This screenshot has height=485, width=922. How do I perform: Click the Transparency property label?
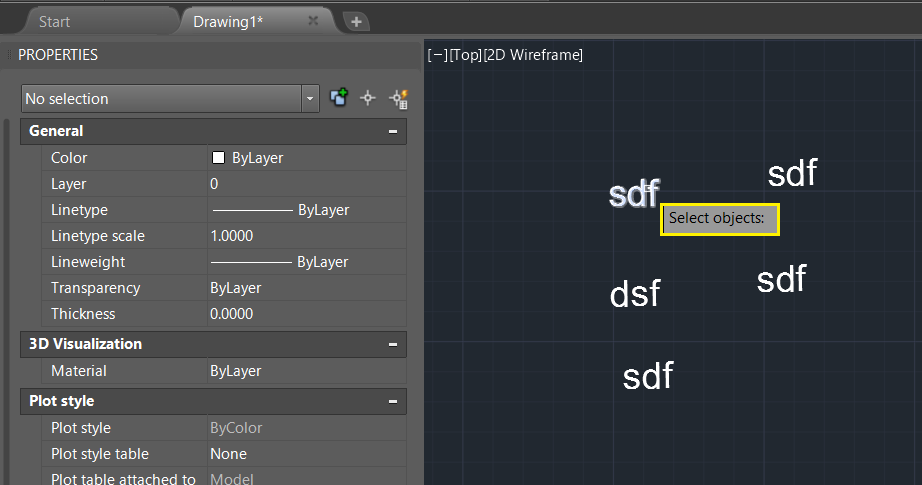(95, 287)
